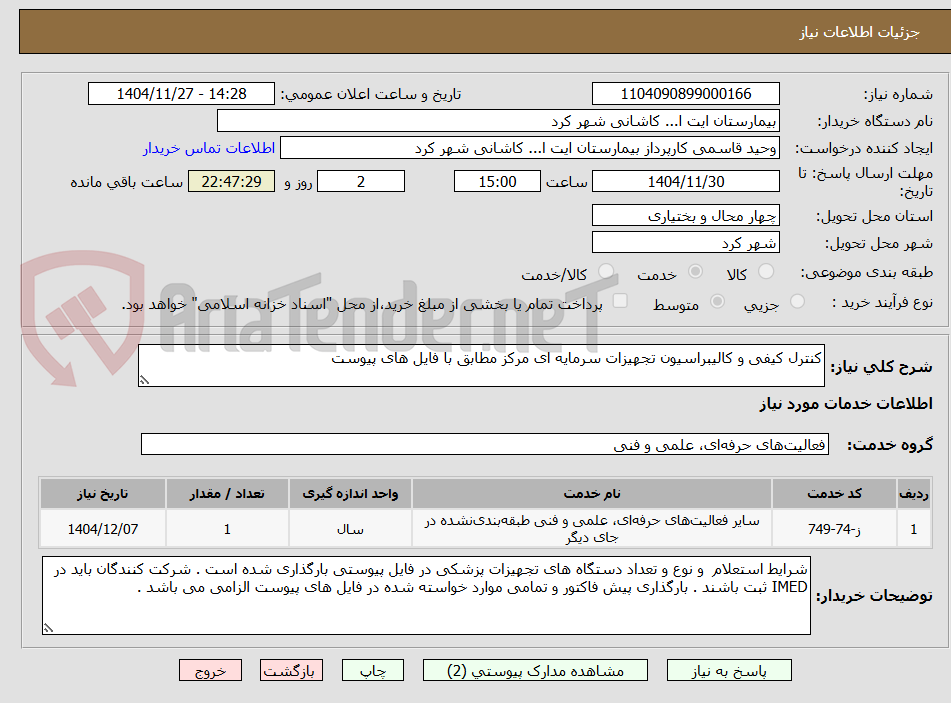Click the نام خدمت column header
This screenshot has width=951, height=703.
pyautogui.click(x=591, y=494)
